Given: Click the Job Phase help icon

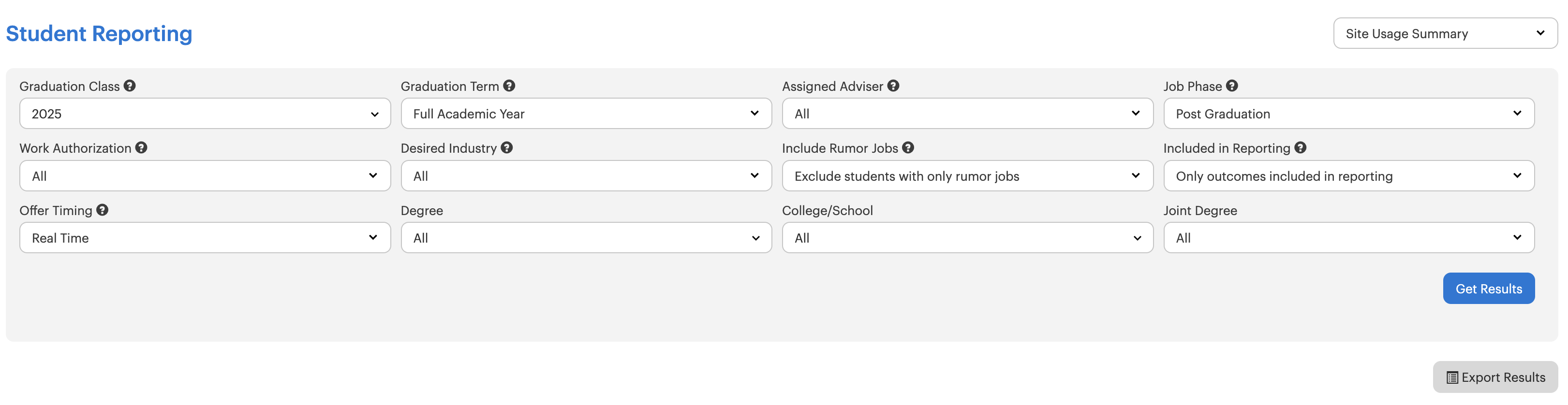Looking at the screenshot, I should click(1232, 86).
